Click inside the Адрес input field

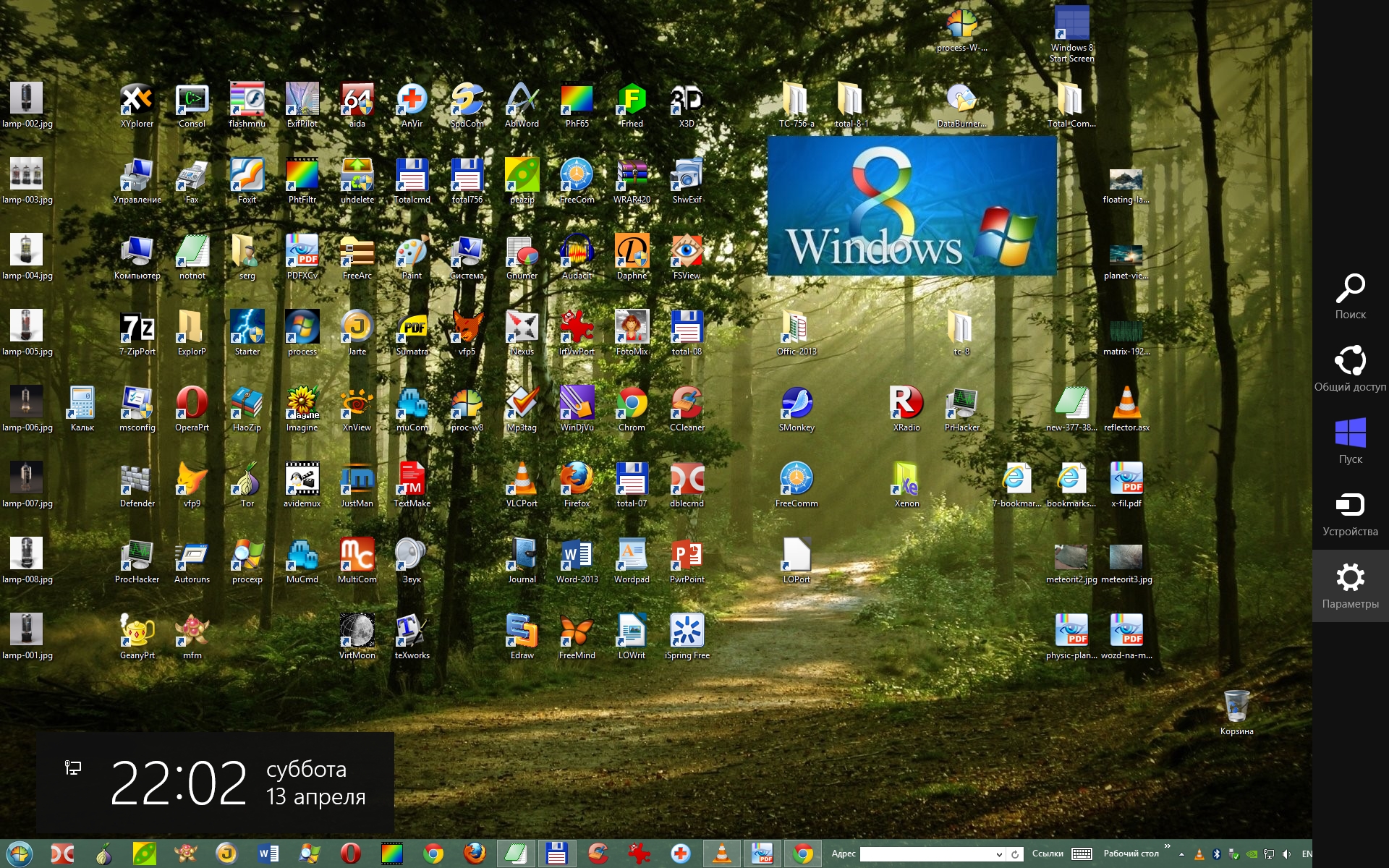pos(926,854)
